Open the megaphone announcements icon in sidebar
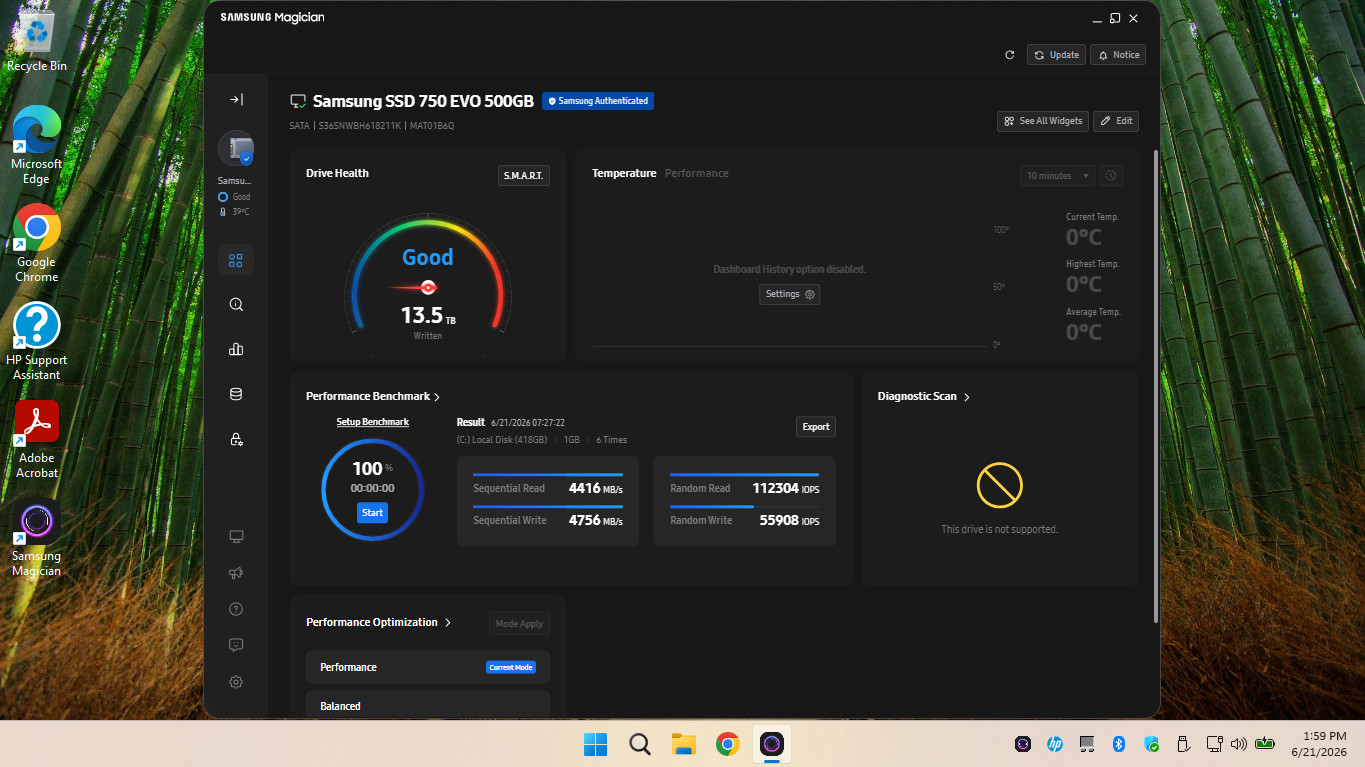The height and width of the screenshot is (767, 1365). 236,573
